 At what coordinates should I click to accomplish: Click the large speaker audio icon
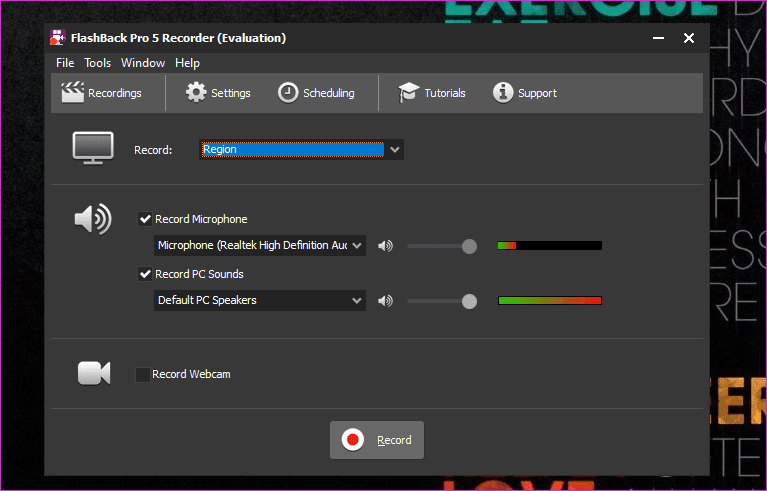[93, 219]
